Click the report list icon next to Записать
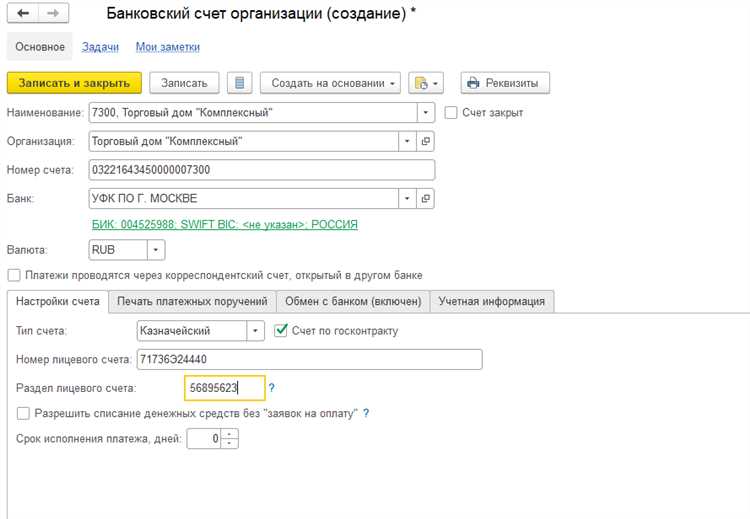This screenshot has height=519, width=750. tap(239, 83)
